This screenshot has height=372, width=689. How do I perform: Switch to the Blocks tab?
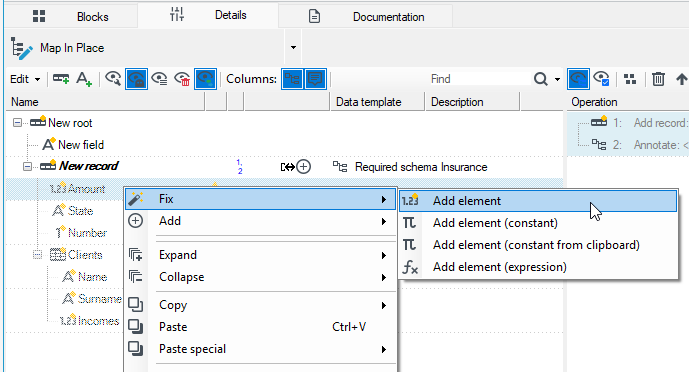click(71, 17)
